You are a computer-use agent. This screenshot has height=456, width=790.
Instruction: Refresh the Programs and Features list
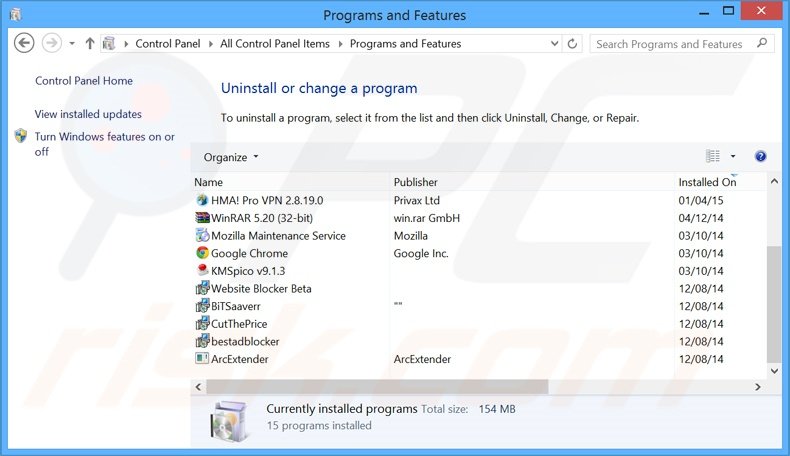[x=572, y=44]
